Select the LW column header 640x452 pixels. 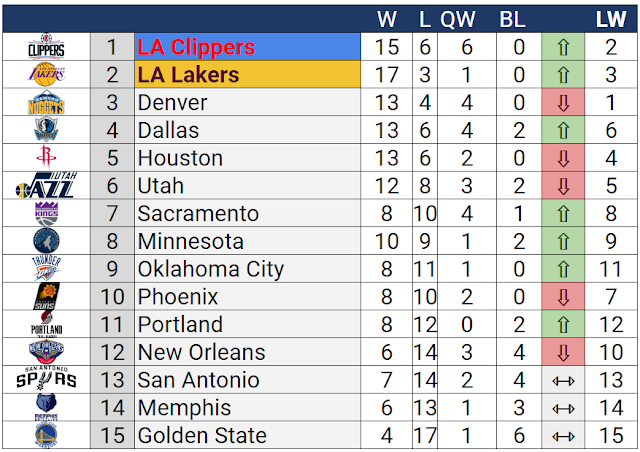tap(610, 20)
